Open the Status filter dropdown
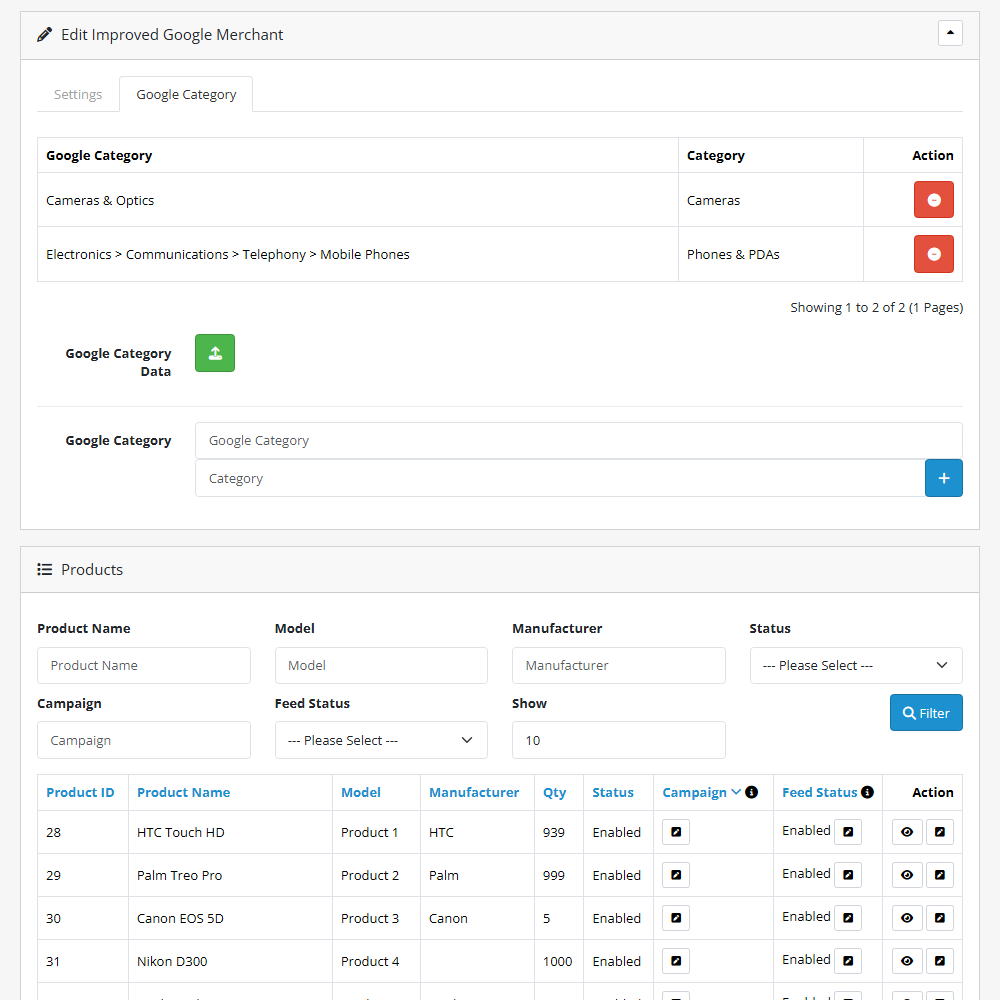This screenshot has width=1000, height=1000. pyautogui.click(x=855, y=665)
